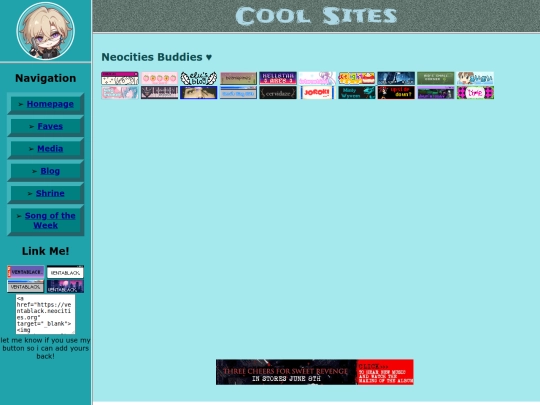Click the blue-titlebar grey window button

click(238, 93)
